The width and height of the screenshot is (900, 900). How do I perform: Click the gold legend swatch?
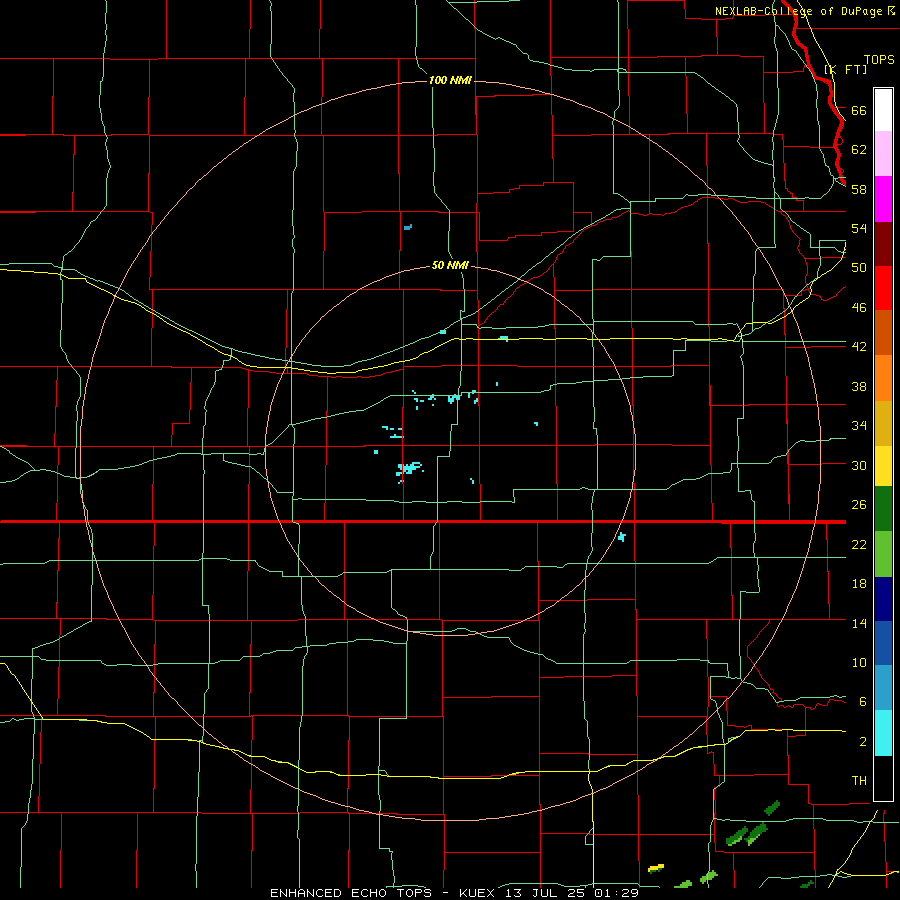pyautogui.click(x=883, y=422)
